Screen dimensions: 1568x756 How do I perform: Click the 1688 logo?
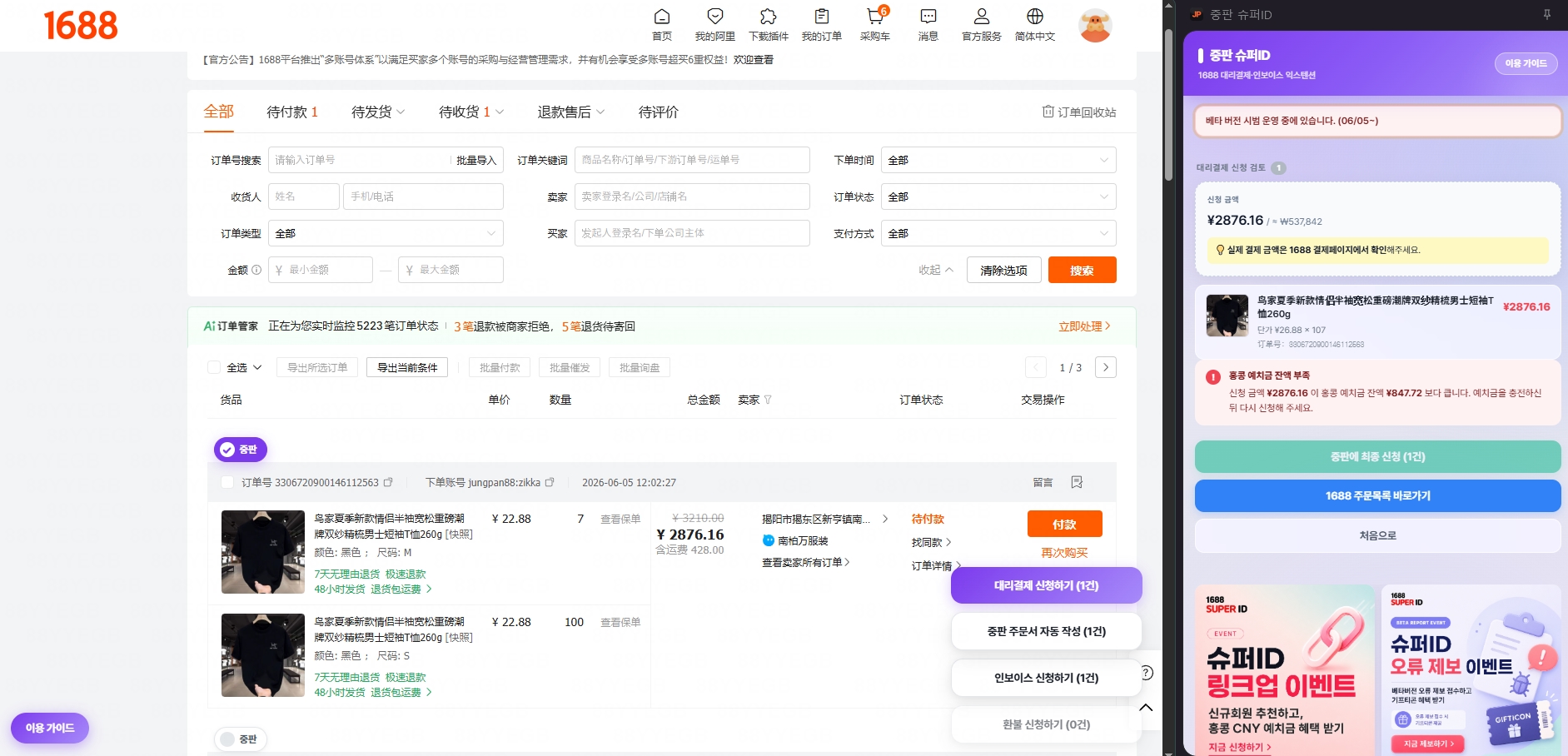tap(81, 26)
